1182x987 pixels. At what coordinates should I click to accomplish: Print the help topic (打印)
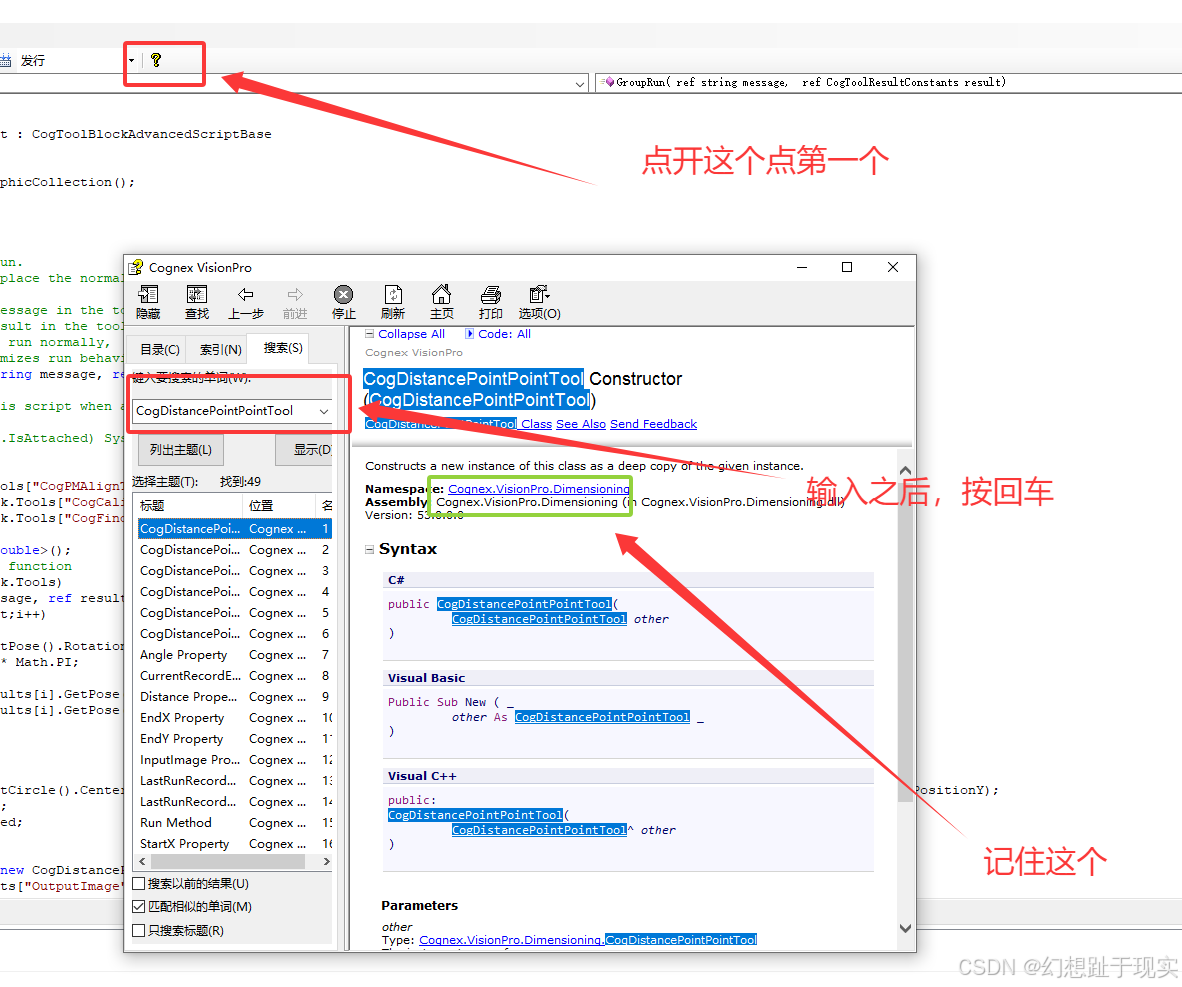(491, 295)
